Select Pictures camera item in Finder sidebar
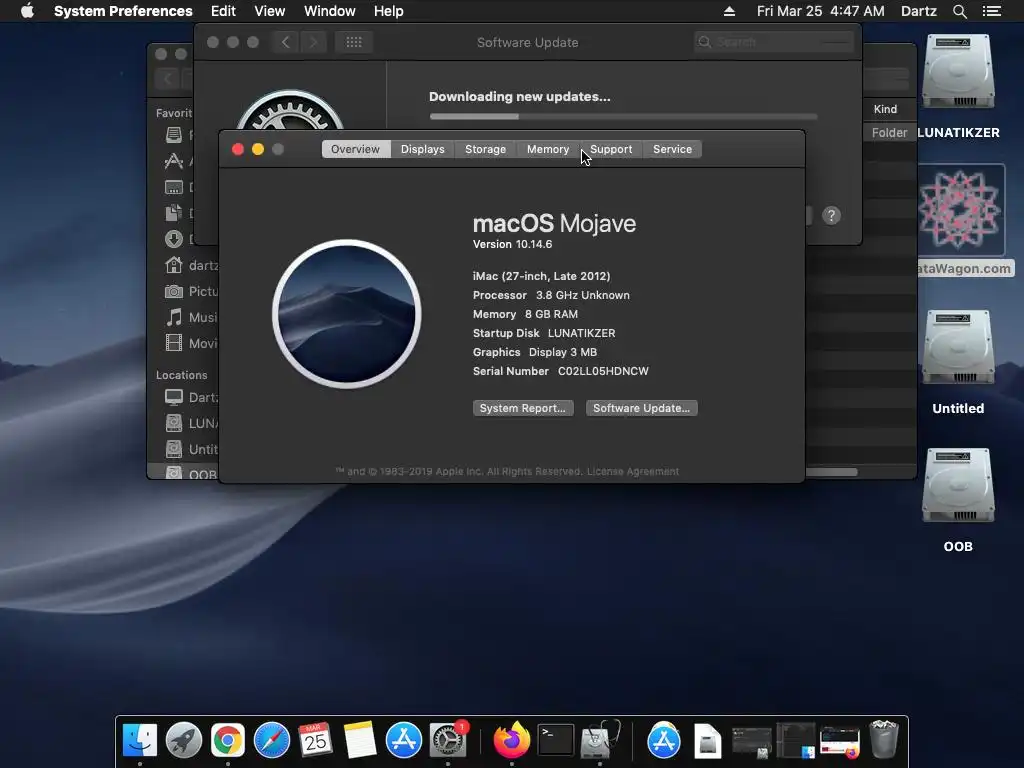Screen dimensions: 1024x768 tap(191, 291)
